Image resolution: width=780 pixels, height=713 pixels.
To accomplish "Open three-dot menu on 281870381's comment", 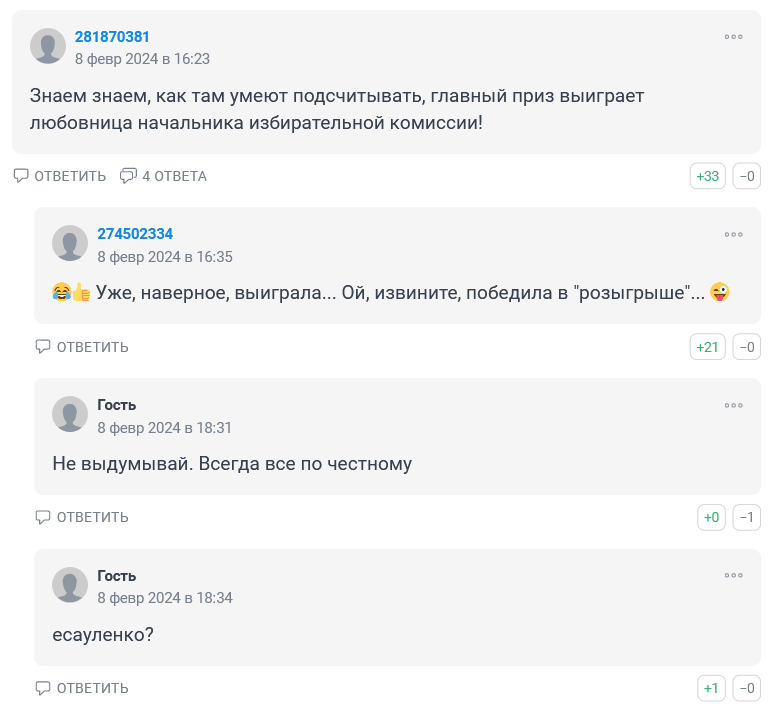I will 734,37.
